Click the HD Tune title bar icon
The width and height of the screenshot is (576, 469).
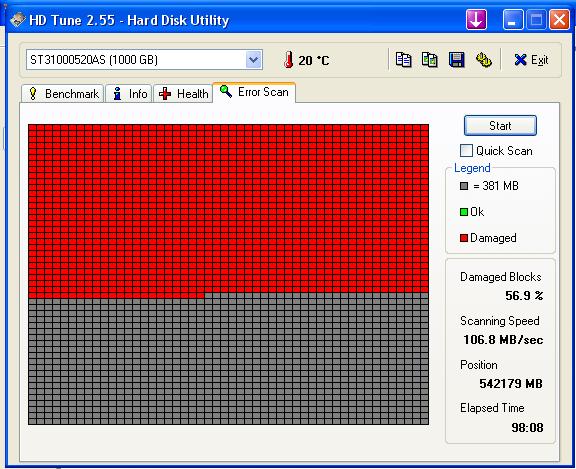pos(17,20)
